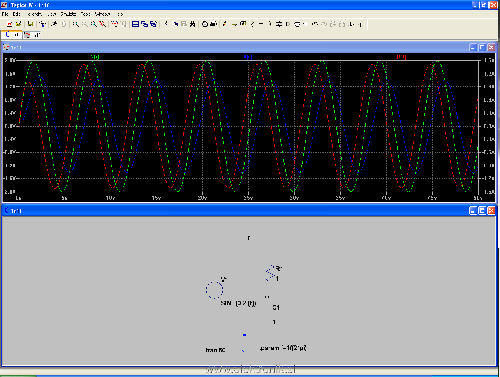Click the Find binoculars icon
Viewport: 500px width, 377px height.
click(192, 24)
